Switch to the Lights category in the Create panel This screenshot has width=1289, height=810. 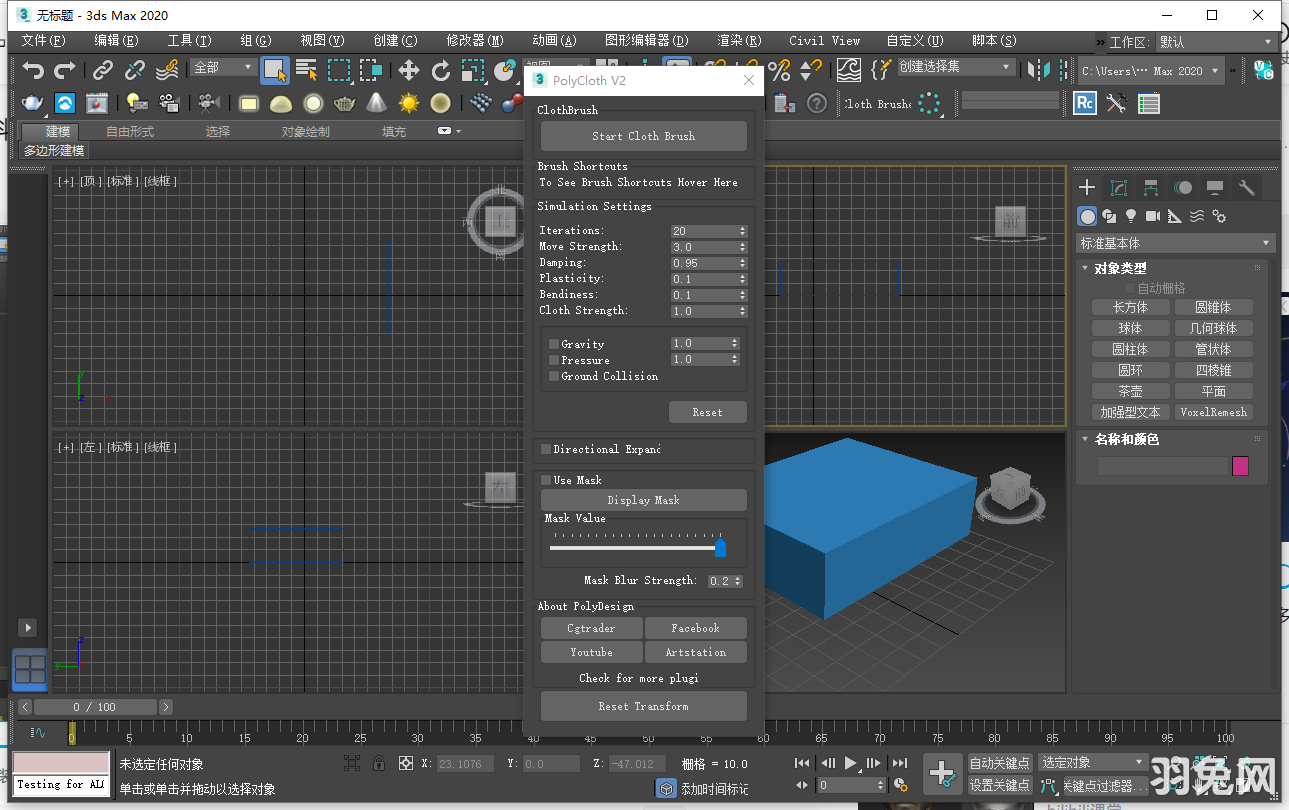click(1128, 215)
